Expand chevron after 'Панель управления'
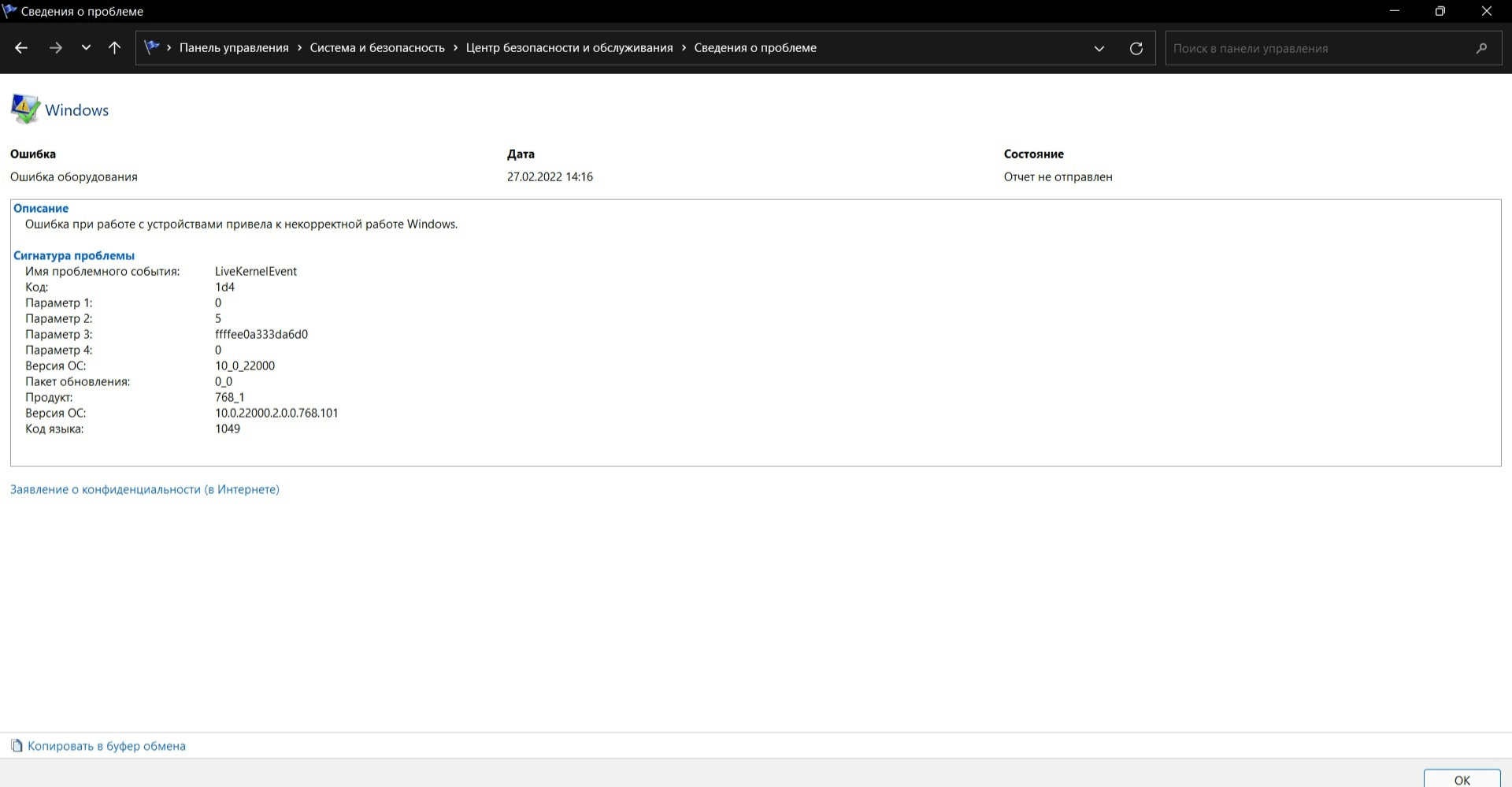This screenshot has width=1512, height=787. tap(299, 48)
